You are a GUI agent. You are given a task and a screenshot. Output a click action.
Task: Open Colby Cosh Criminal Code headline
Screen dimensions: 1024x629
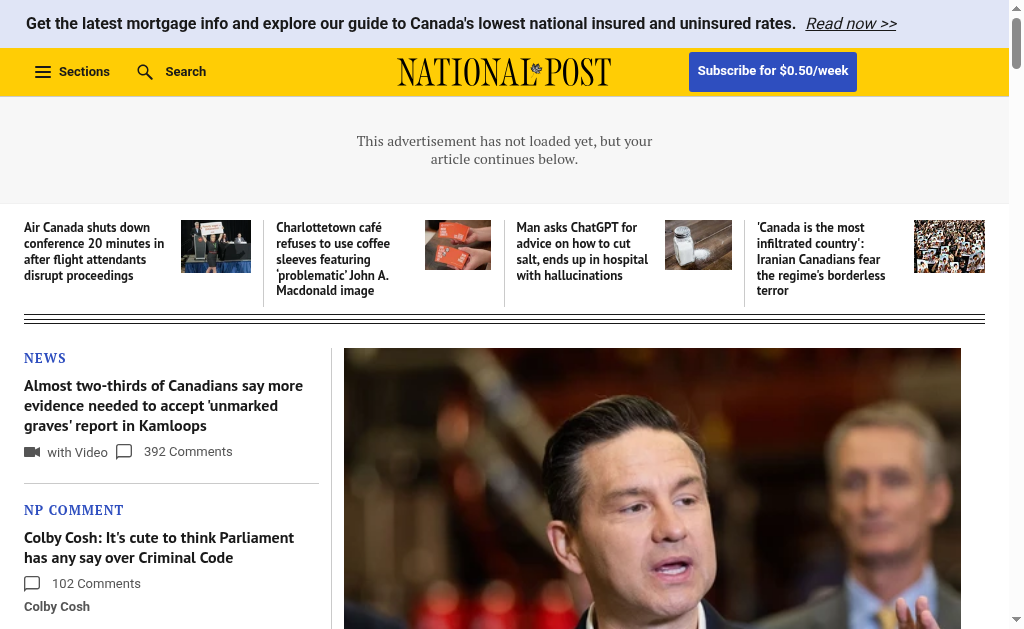point(159,547)
